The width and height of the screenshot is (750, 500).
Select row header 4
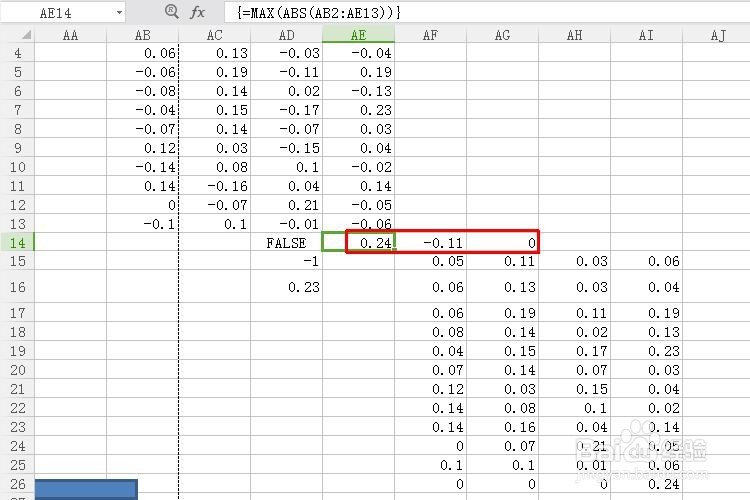coord(18,53)
